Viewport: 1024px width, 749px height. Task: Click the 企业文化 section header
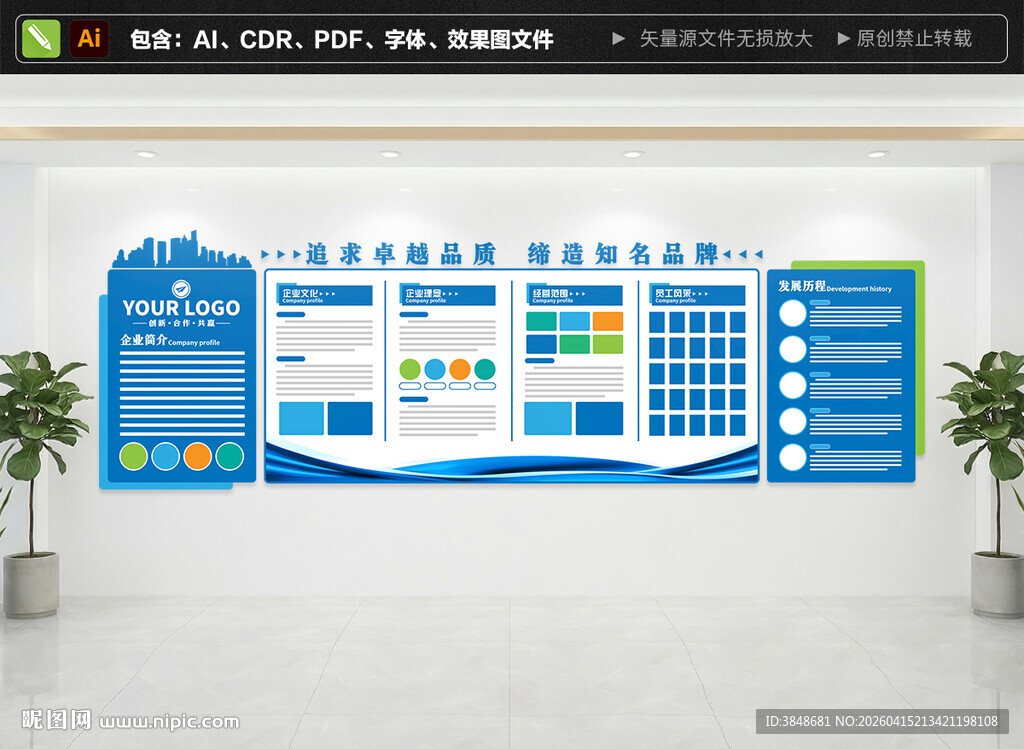click(x=325, y=295)
